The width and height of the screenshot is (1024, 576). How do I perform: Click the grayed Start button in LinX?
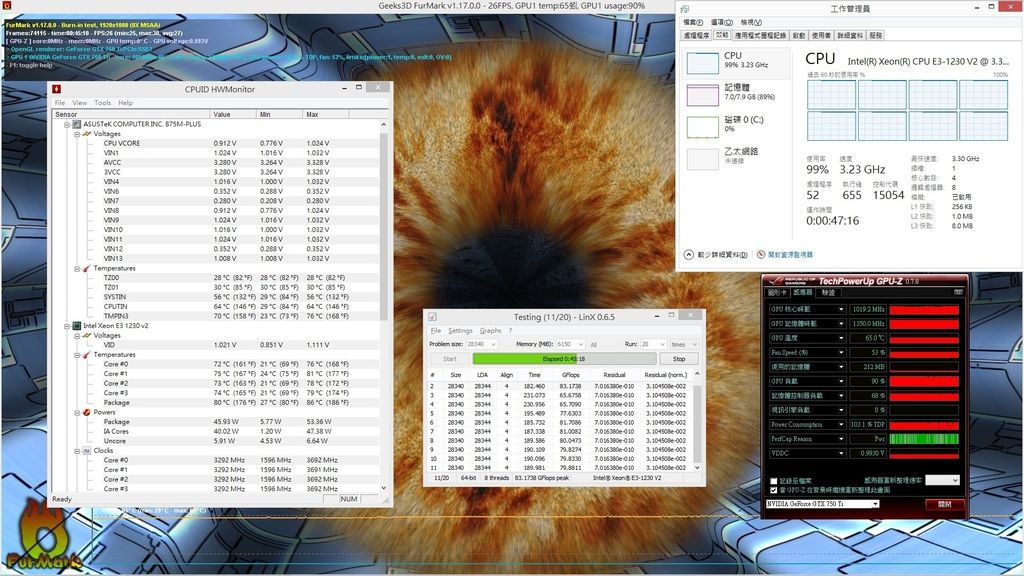coord(450,359)
